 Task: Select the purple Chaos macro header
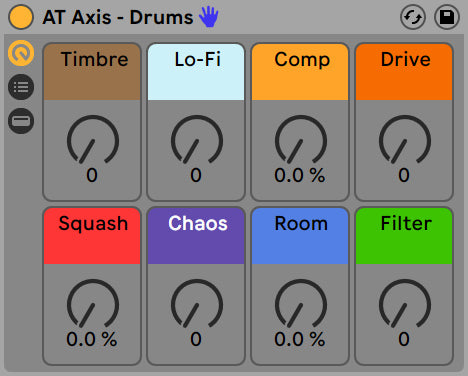point(196,236)
